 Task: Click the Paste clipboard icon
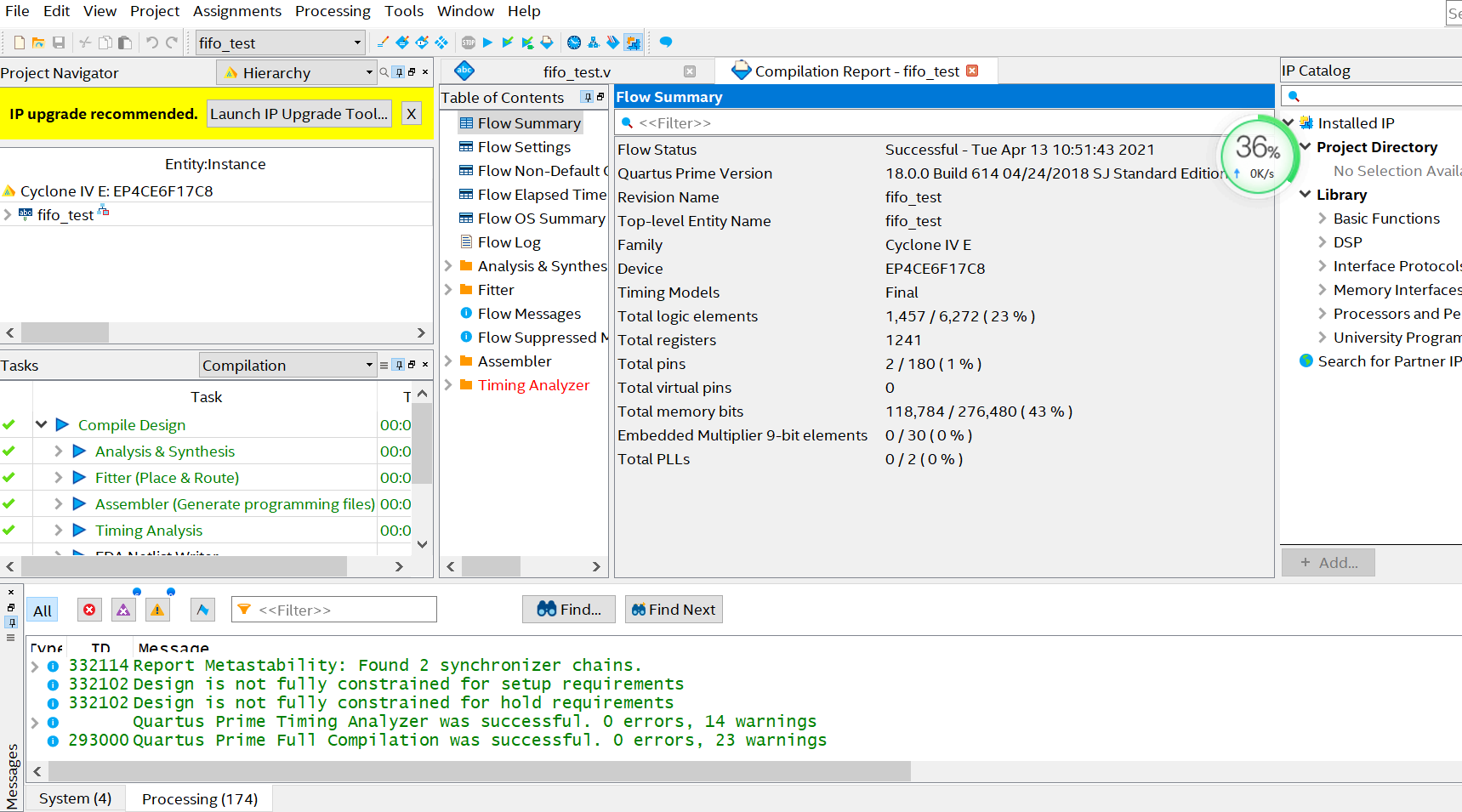coord(125,43)
